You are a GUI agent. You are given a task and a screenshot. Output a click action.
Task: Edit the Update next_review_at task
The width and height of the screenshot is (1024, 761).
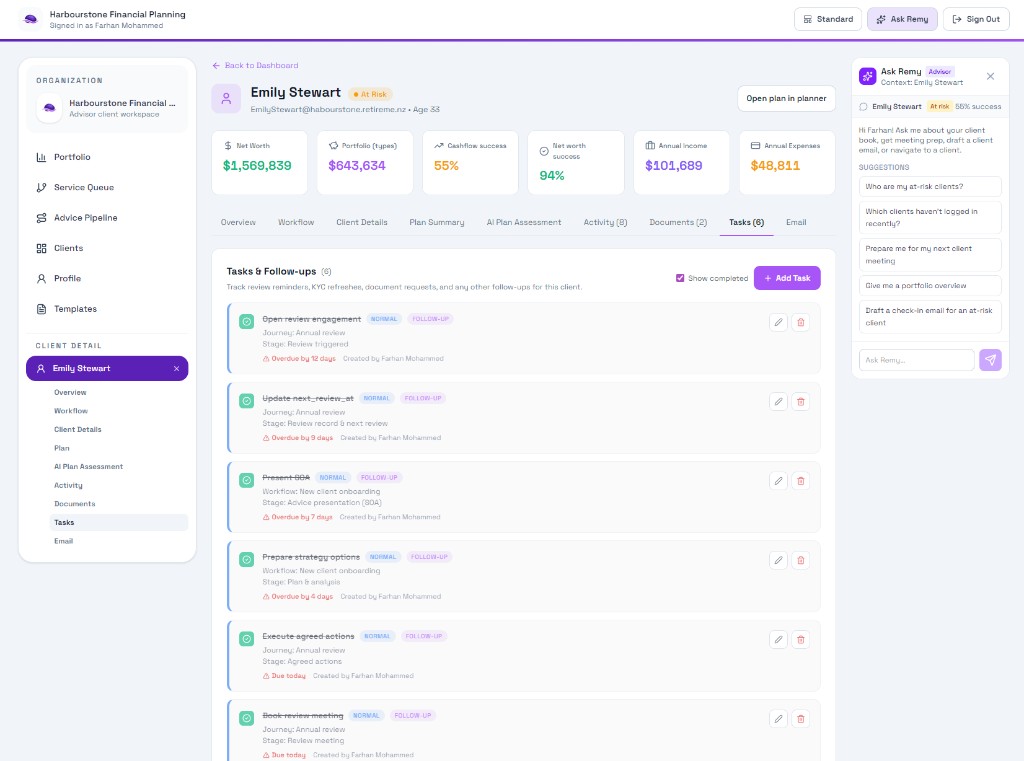(x=778, y=402)
